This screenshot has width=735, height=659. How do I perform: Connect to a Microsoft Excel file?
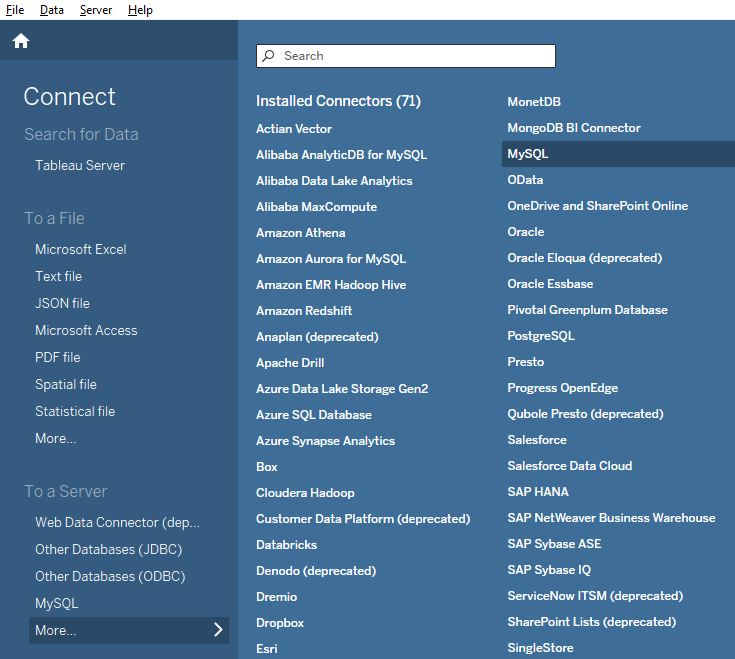click(x=81, y=249)
